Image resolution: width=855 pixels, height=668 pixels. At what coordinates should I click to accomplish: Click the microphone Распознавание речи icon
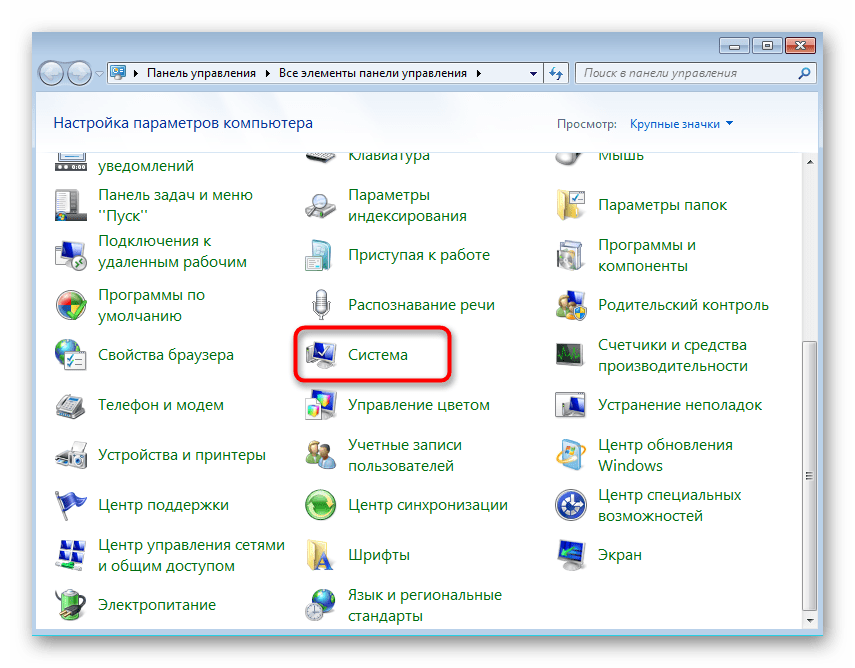pos(321,305)
